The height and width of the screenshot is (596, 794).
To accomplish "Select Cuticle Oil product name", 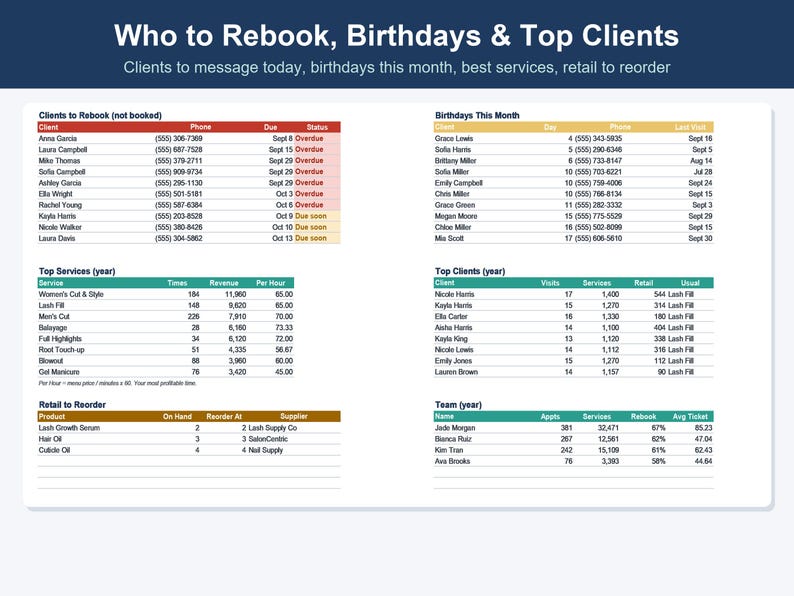I will [54, 450].
